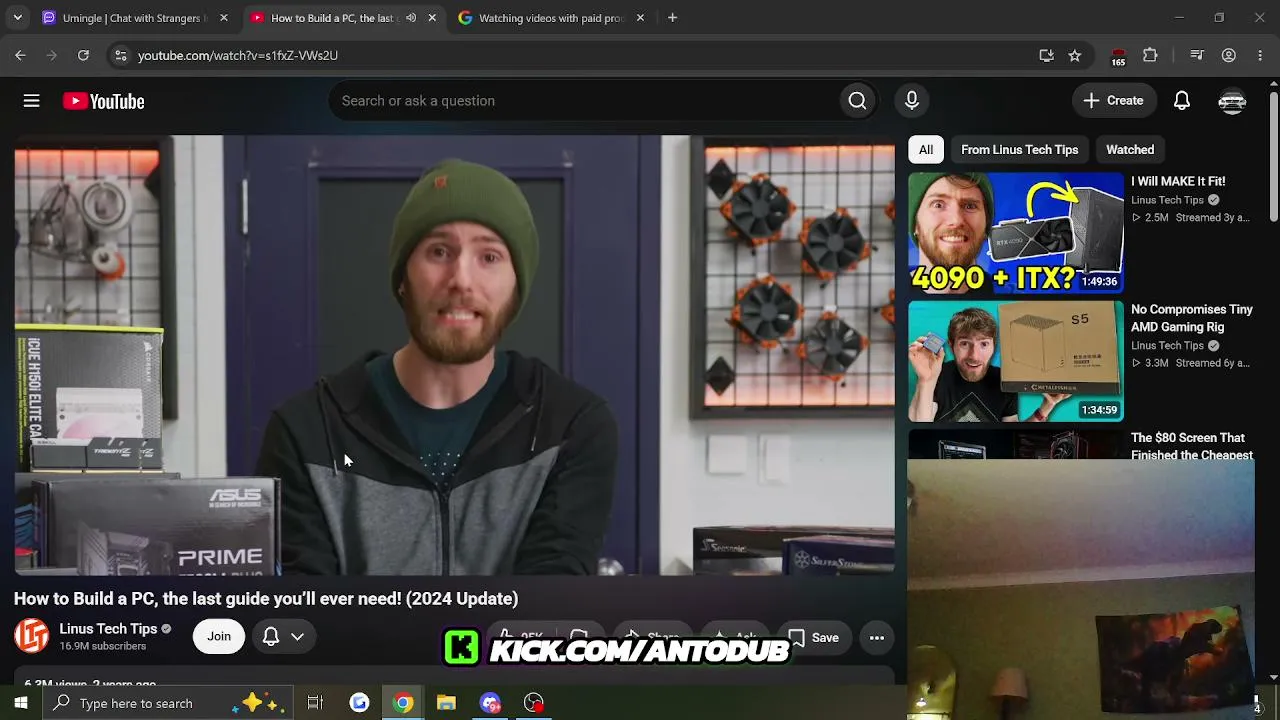1280x720 pixels.
Task: Click the Windows taskbar search box
Action: 168,703
